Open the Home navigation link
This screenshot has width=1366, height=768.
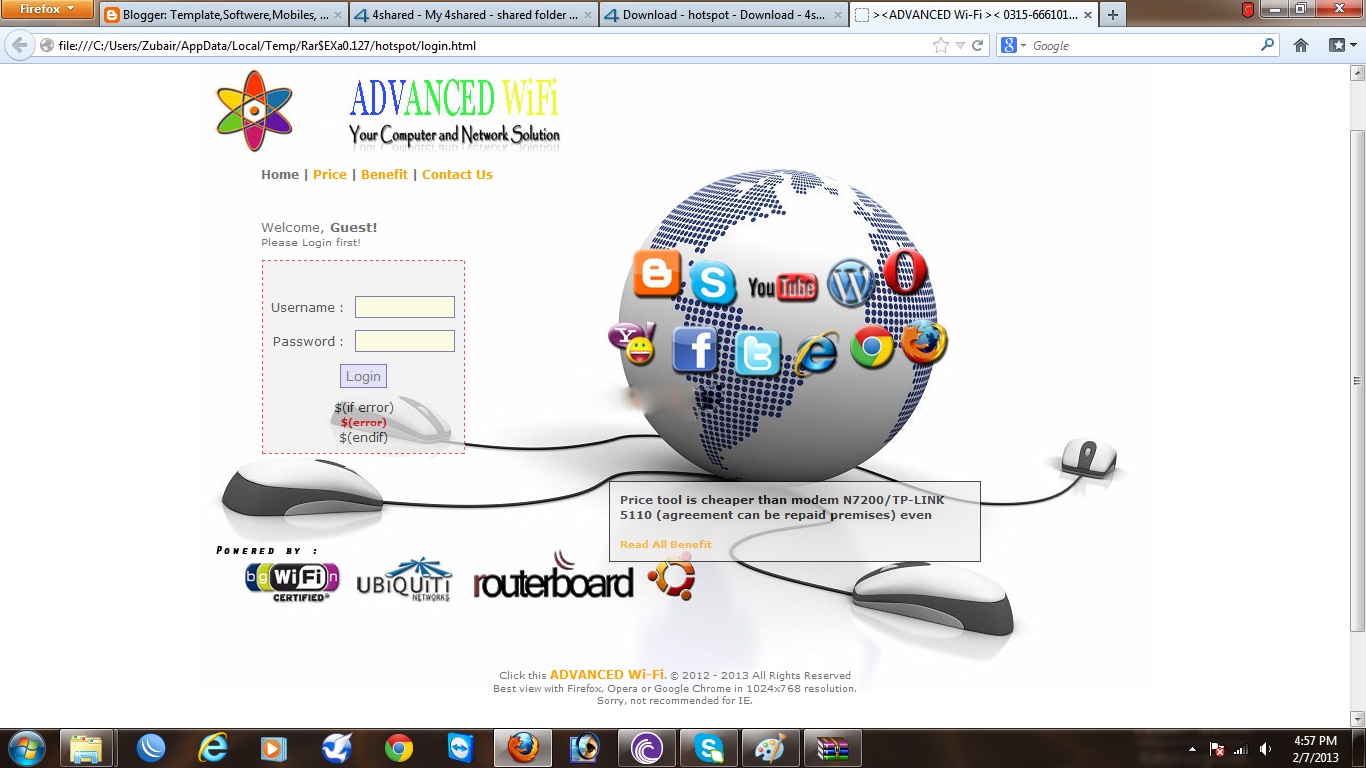click(280, 174)
